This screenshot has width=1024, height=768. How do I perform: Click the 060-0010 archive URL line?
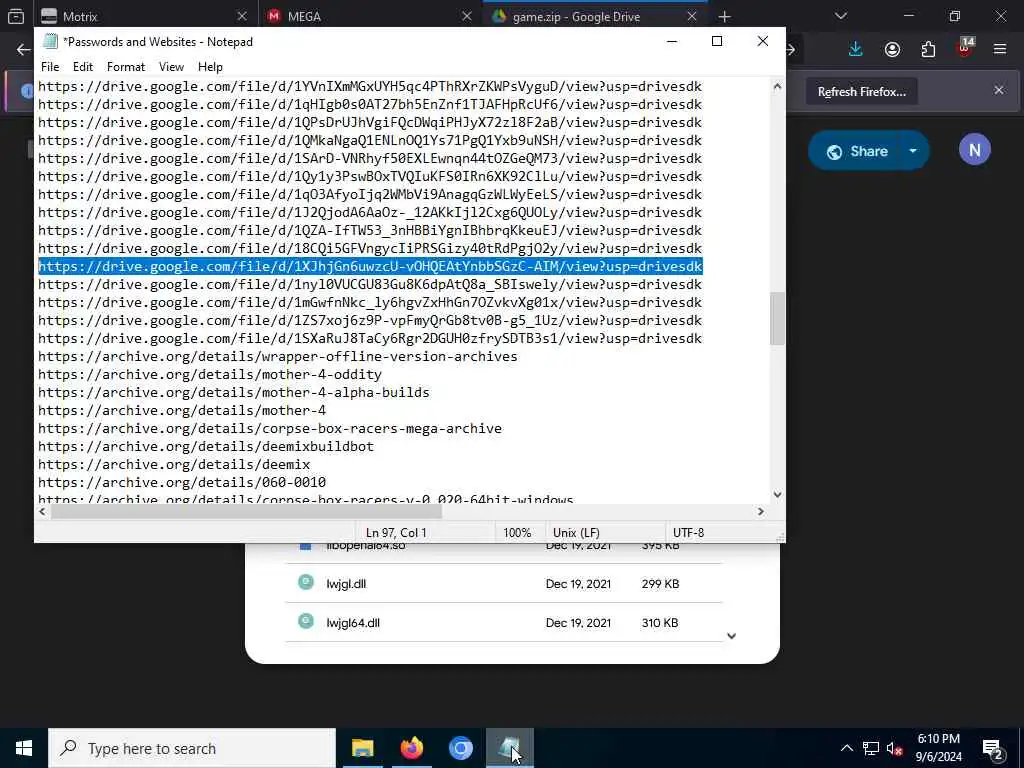coord(182,483)
